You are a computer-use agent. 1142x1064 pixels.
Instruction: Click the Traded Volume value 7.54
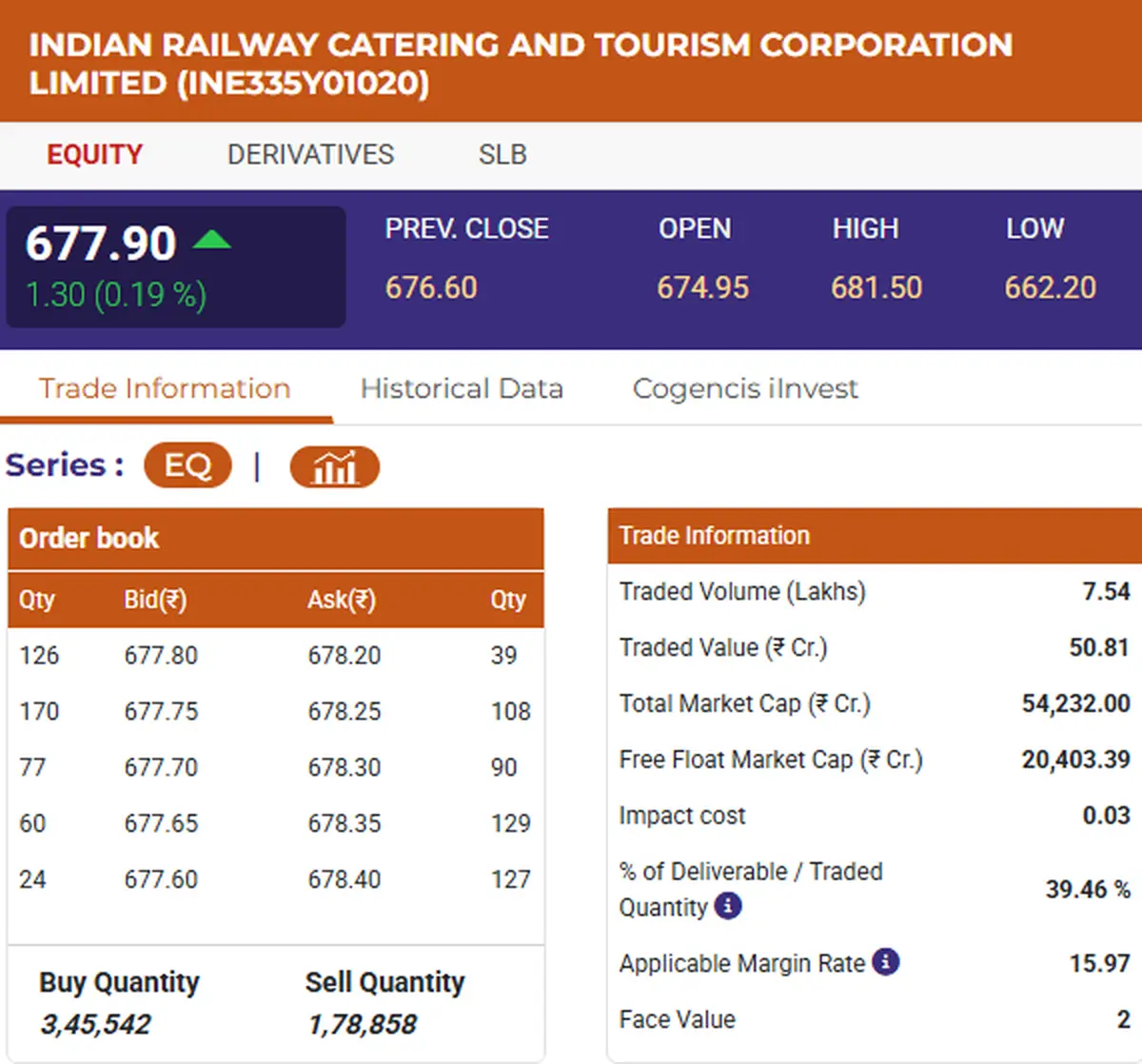pyautogui.click(x=1111, y=591)
